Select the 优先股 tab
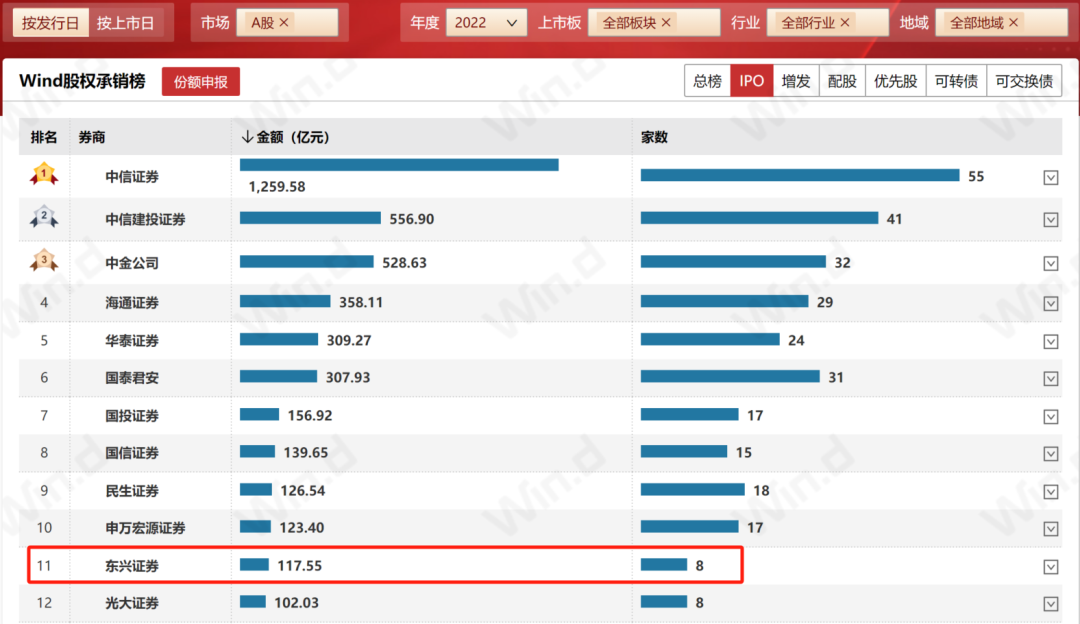The image size is (1080, 624). click(895, 81)
